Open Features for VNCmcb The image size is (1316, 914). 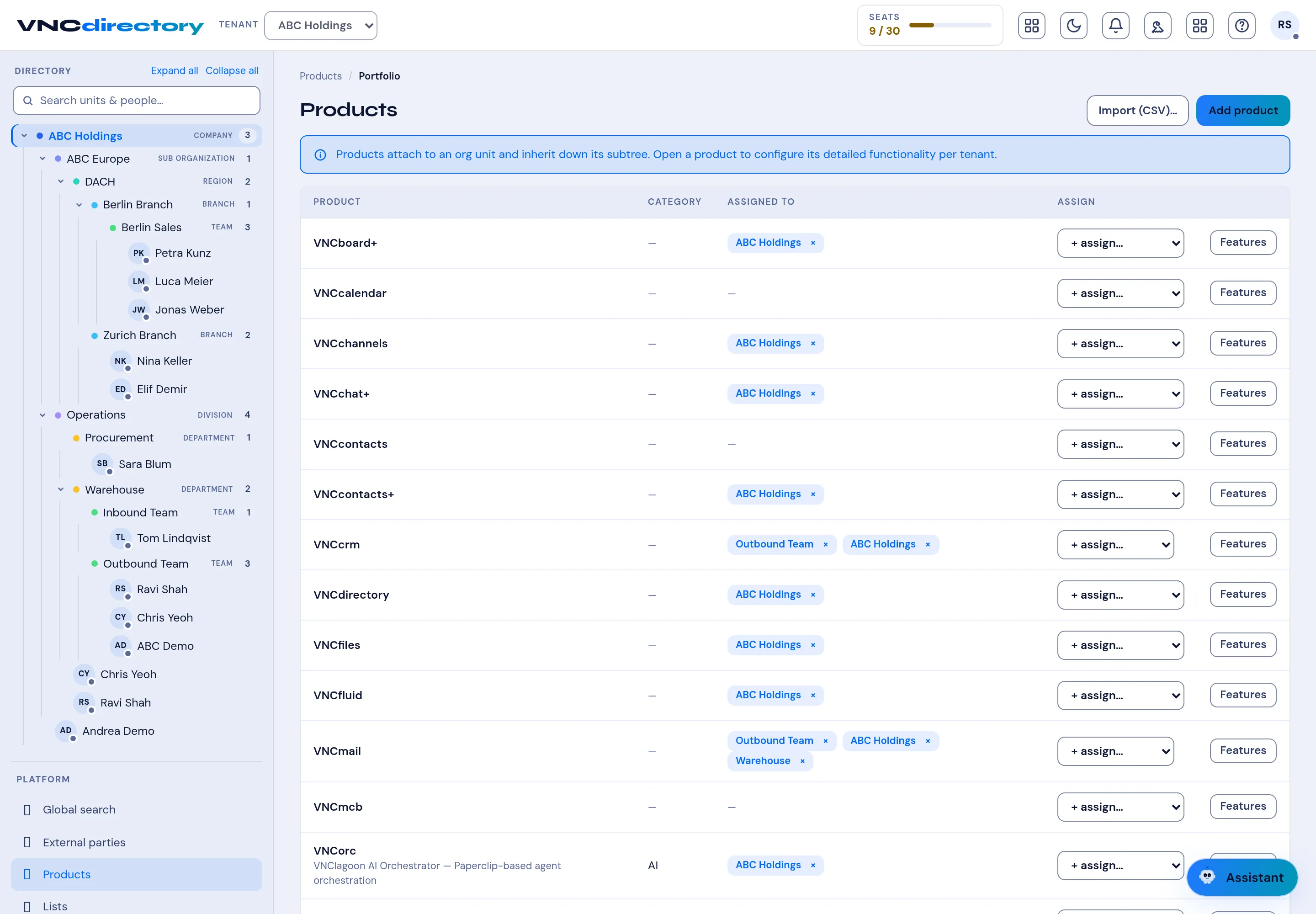pyautogui.click(x=1243, y=806)
